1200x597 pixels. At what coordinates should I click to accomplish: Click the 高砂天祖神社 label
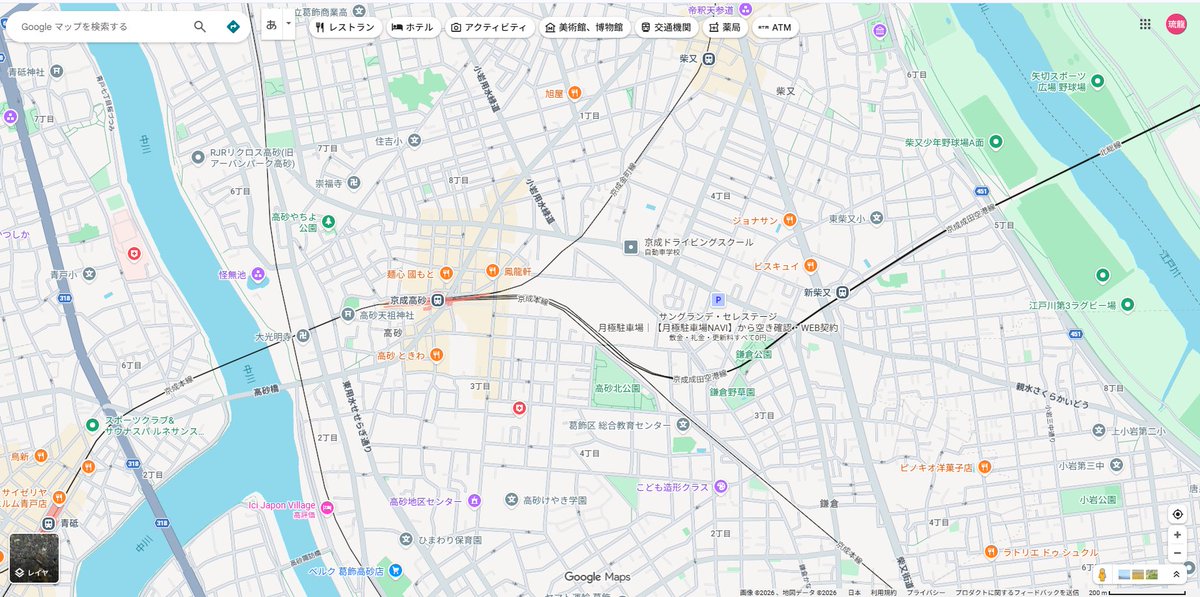click(386, 315)
